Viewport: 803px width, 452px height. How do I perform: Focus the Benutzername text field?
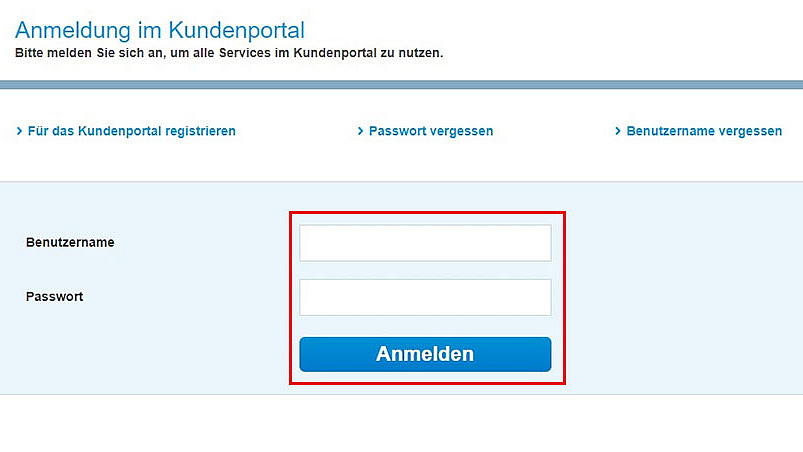pyautogui.click(x=425, y=243)
